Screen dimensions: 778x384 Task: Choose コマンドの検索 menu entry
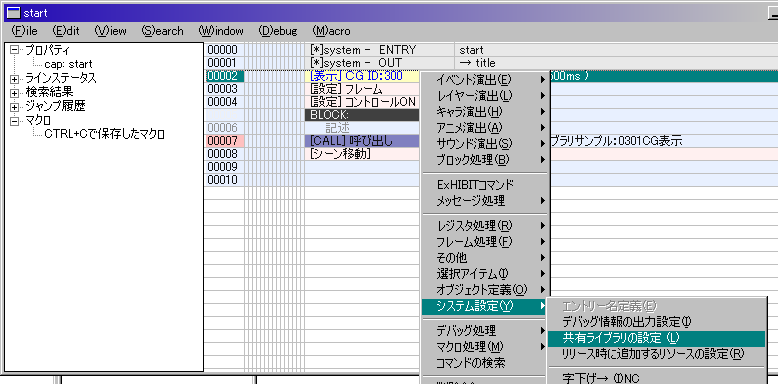[x=485, y=363]
